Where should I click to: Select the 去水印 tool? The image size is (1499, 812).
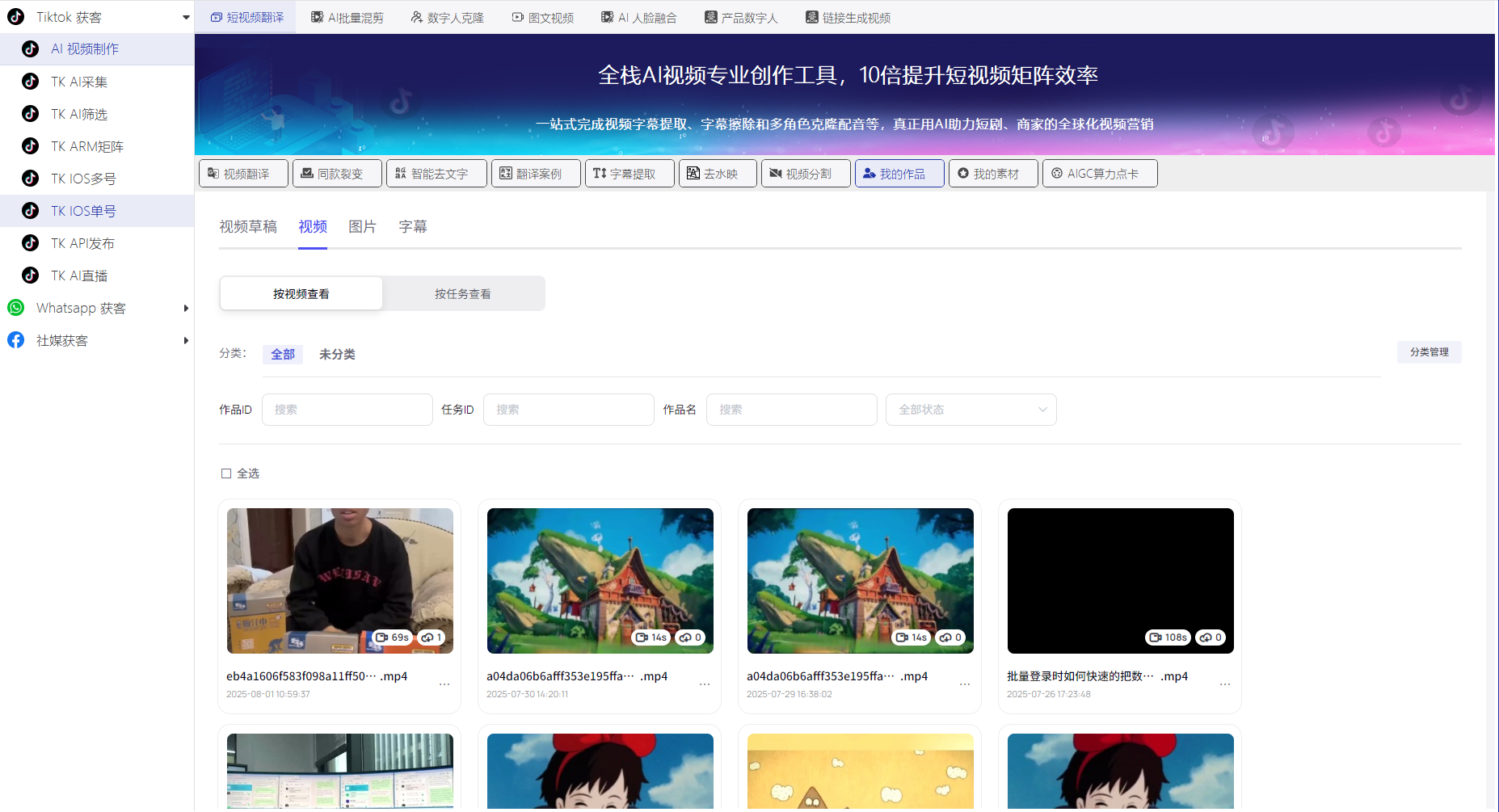tap(717, 173)
